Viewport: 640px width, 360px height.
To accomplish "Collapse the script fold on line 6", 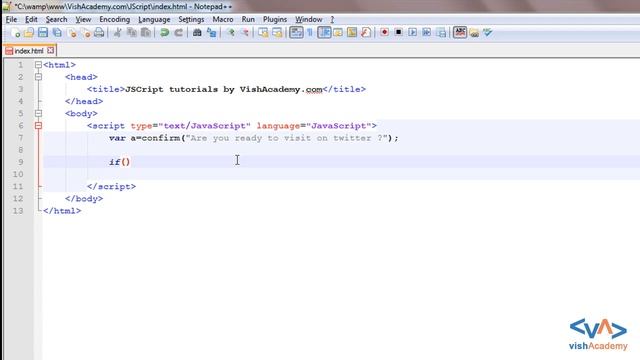I will [x=38, y=126].
